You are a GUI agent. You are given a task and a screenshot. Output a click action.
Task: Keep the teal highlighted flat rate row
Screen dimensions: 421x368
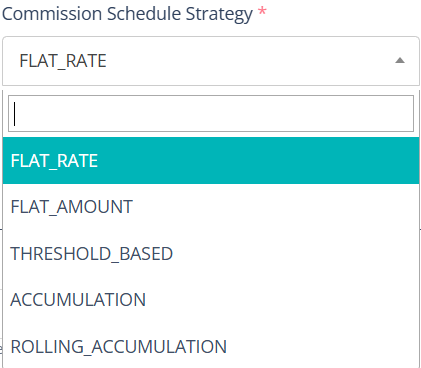[x=211, y=160]
